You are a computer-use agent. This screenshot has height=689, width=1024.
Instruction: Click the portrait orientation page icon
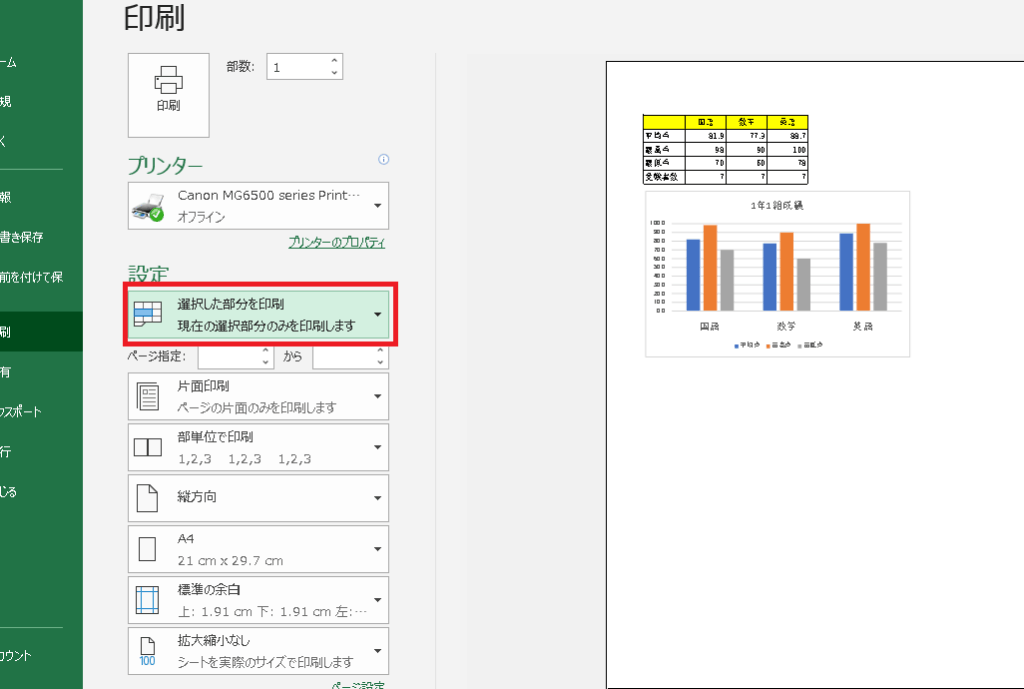click(148, 498)
